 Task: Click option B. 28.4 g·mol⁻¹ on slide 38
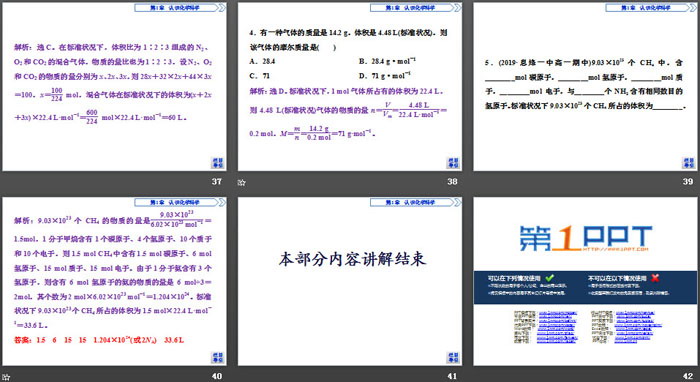(x=387, y=61)
